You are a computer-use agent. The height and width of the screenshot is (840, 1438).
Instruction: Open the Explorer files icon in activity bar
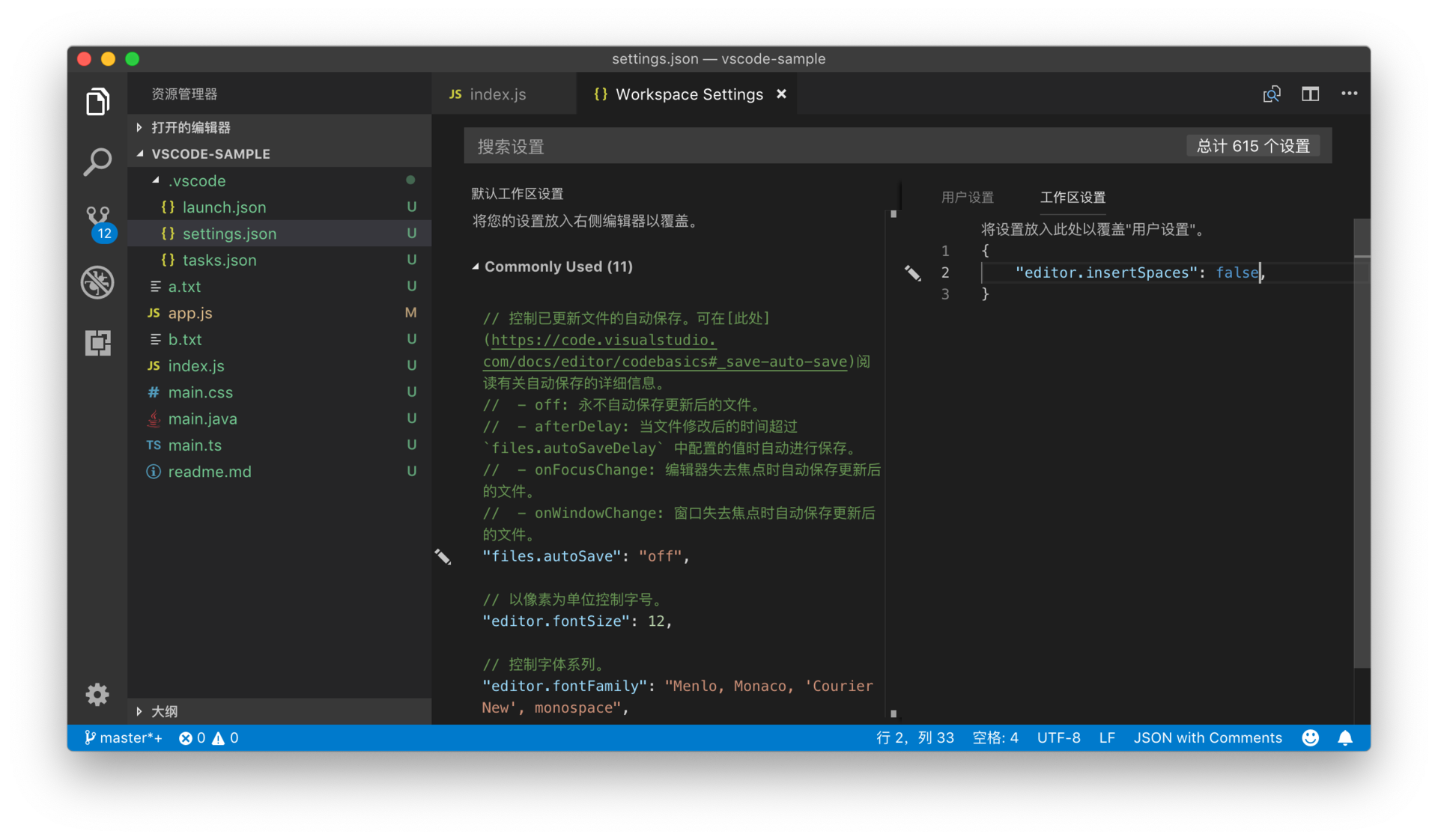click(x=97, y=101)
